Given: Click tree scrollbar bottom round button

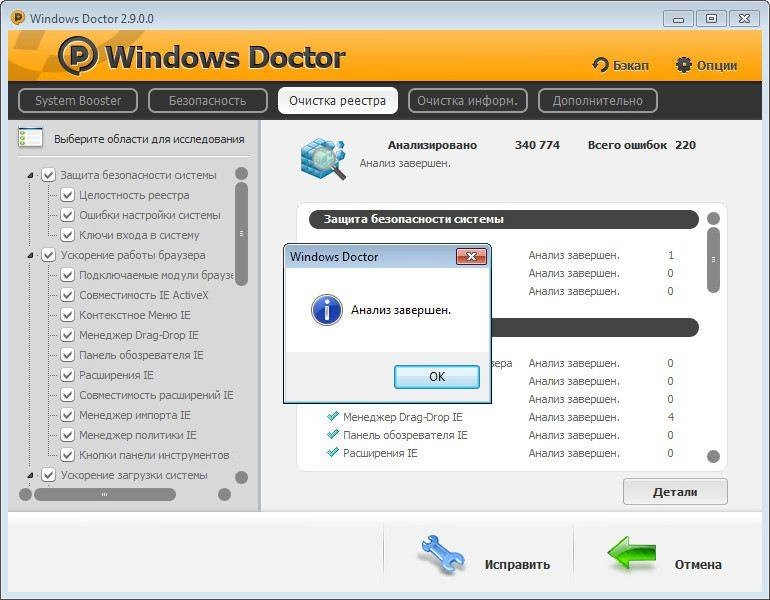Looking at the screenshot, I should 241,477.
